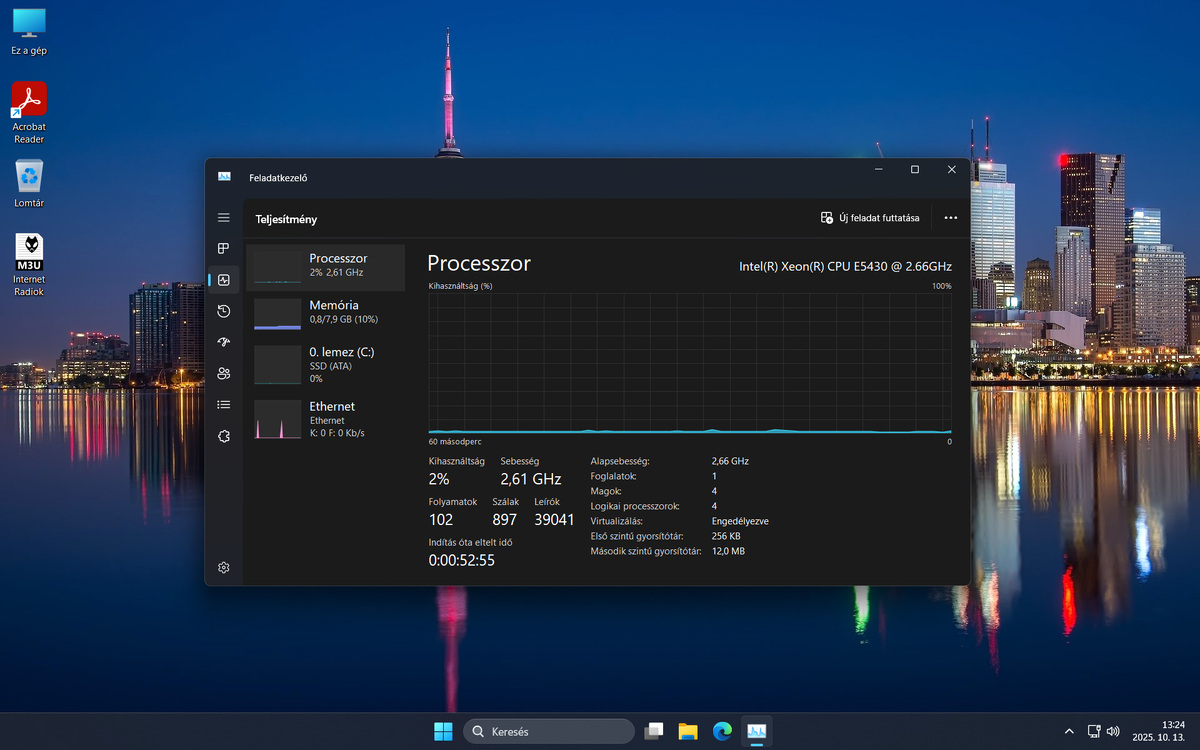Expand the hidden system tray icons chevron
The width and height of the screenshot is (1200, 750).
pos(1069,731)
